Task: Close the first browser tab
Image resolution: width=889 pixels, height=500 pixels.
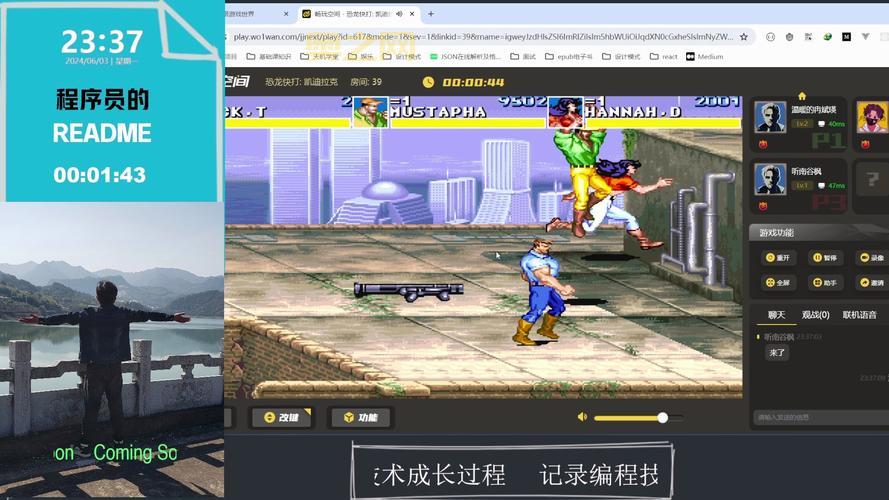Action: tap(286, 14)
